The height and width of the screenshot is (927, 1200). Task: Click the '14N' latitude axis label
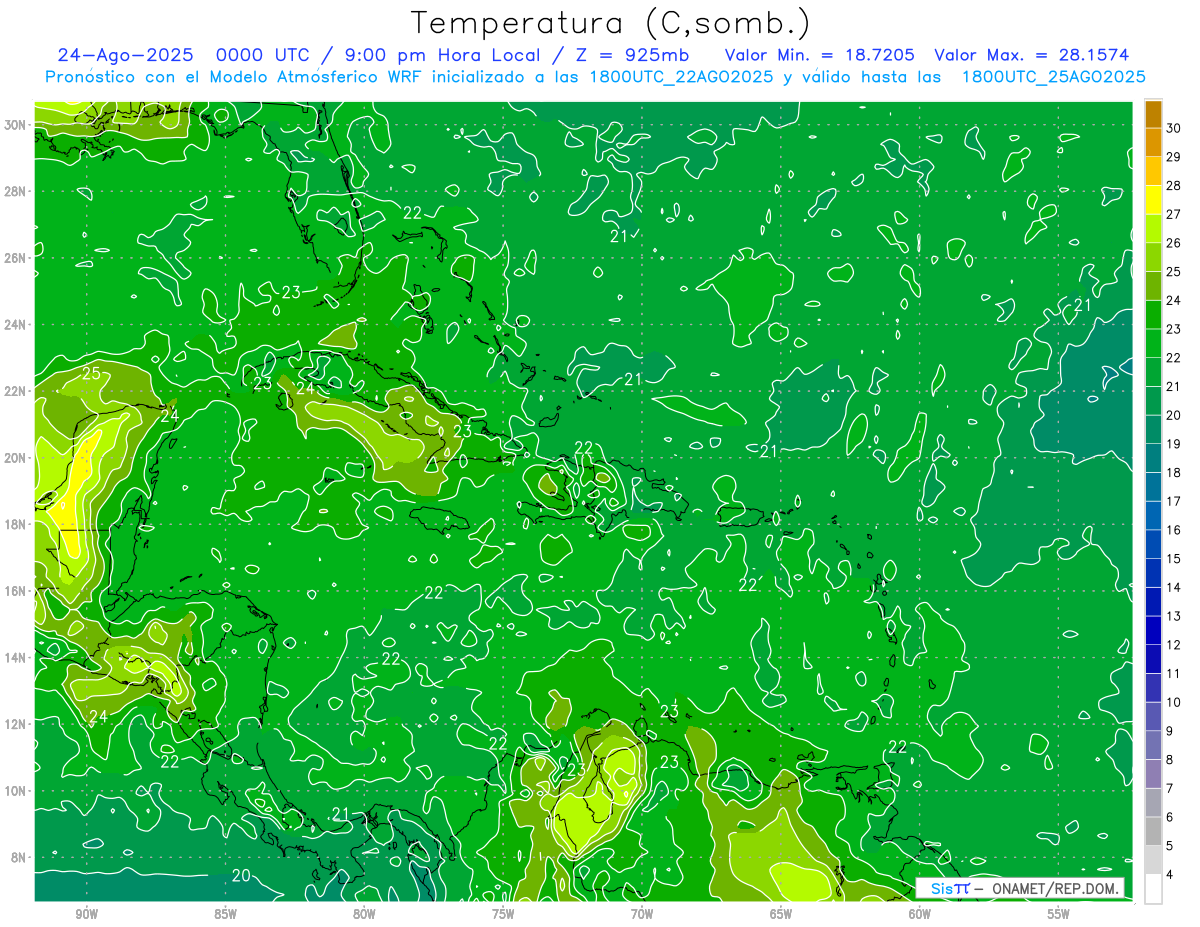[x=16, y=657]
